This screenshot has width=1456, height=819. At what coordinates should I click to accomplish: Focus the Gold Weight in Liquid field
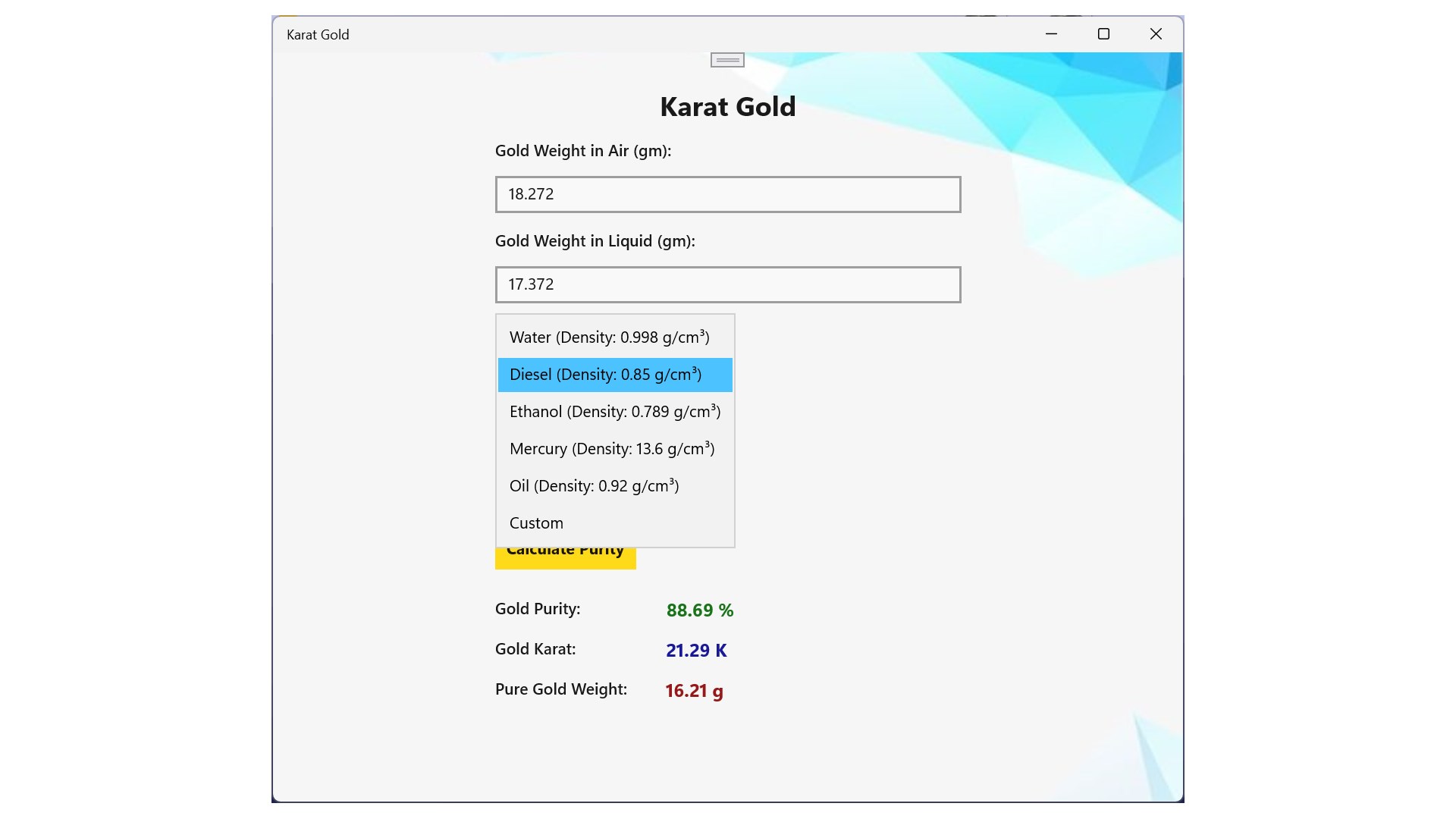coord(727,285)
